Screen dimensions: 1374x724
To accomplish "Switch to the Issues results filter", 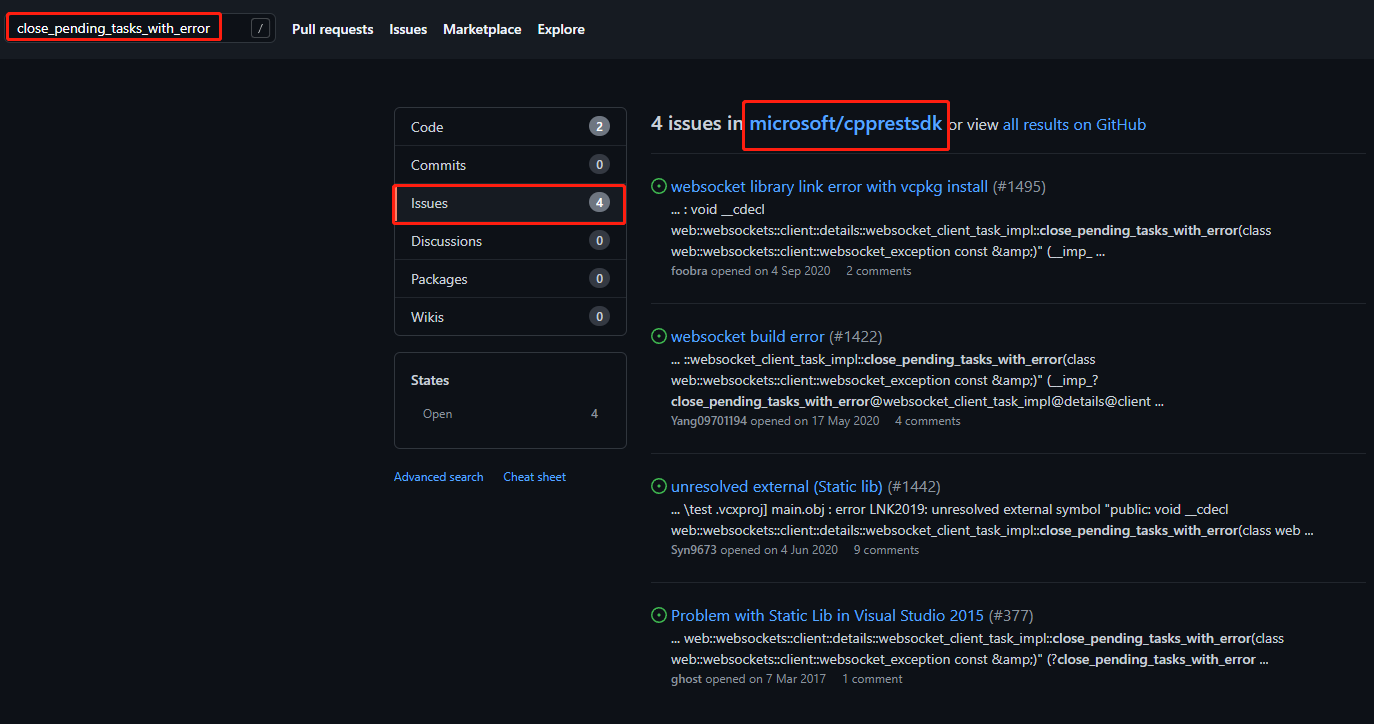I will (429, 203).
